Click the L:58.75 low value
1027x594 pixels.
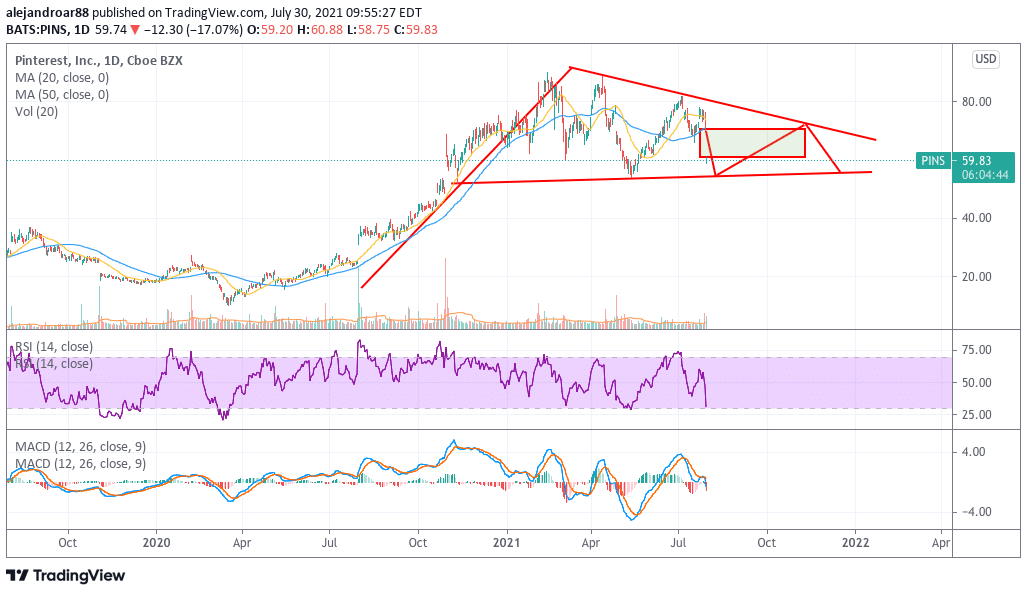[x=369, y=30]
